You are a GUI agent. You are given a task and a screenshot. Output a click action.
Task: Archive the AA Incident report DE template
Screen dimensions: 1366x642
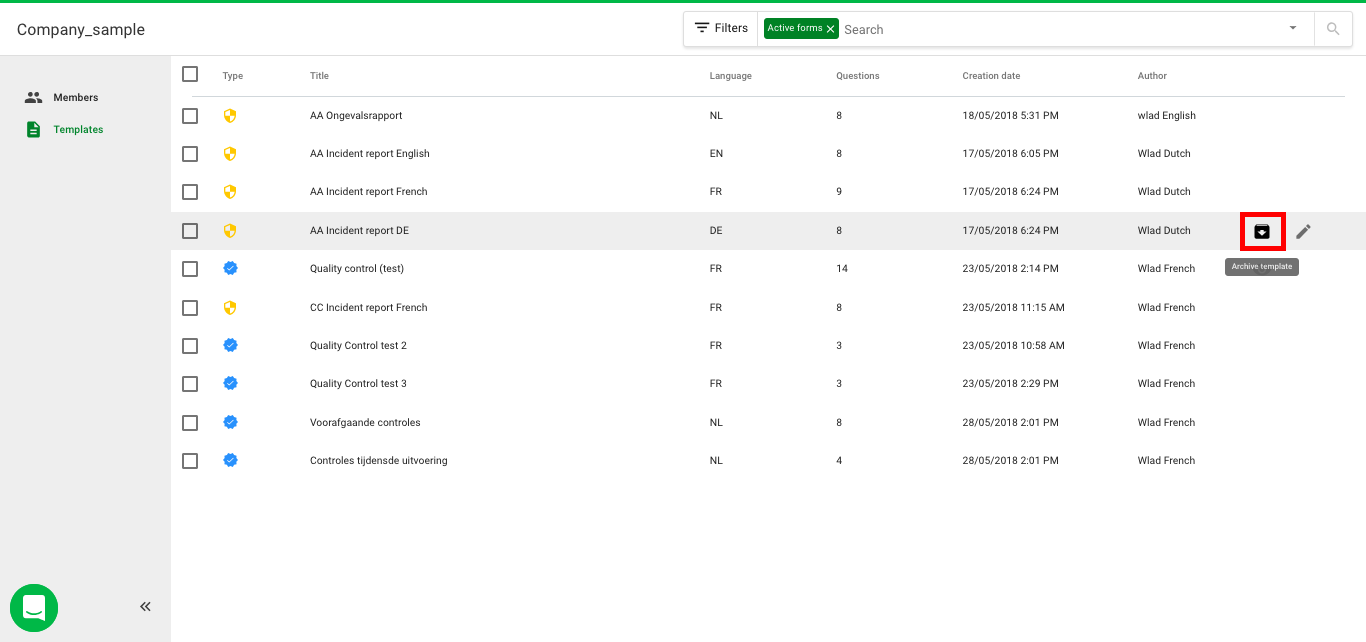click(1262, 231)
